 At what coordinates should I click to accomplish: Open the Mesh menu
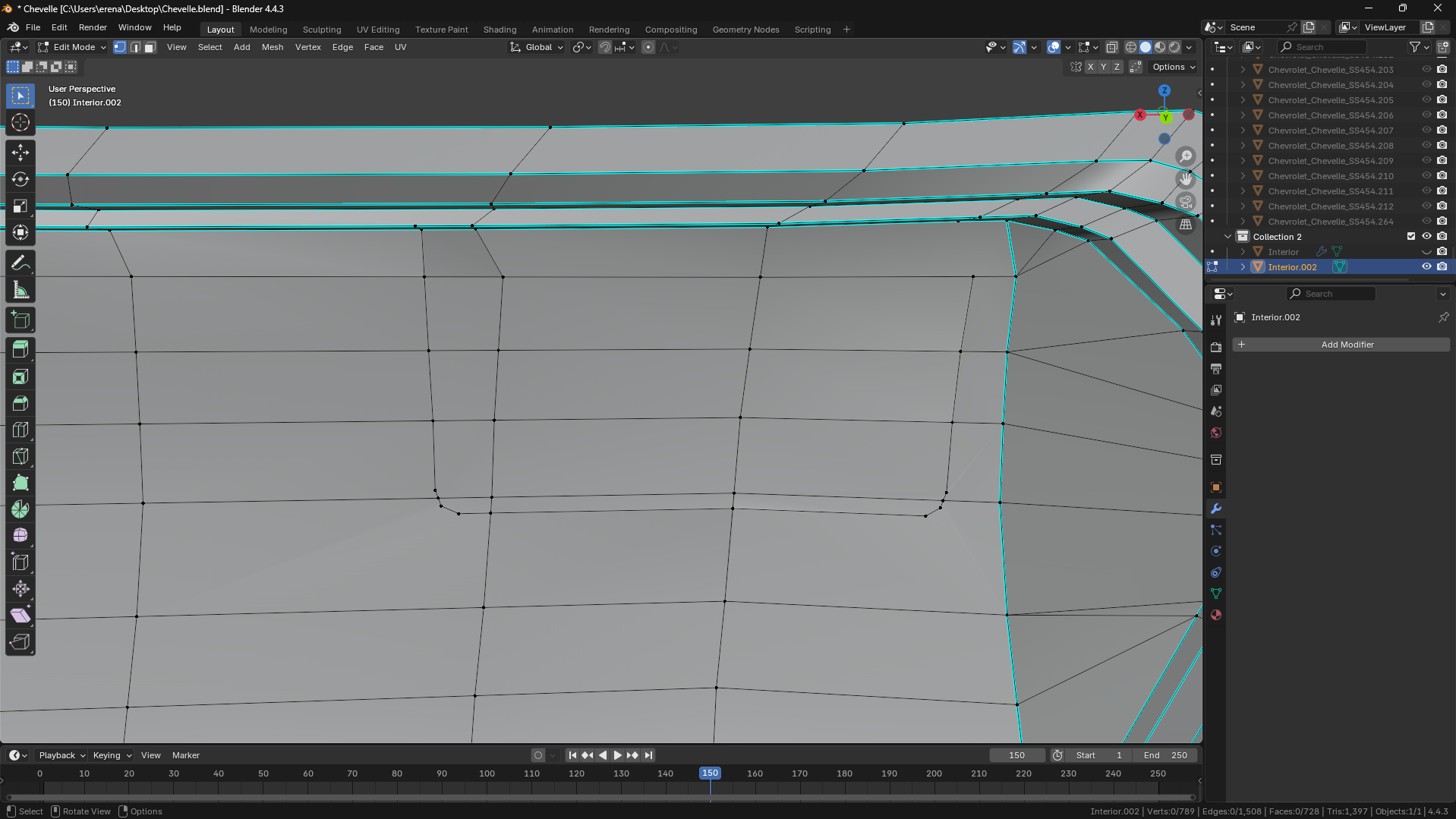click(273, 47)
